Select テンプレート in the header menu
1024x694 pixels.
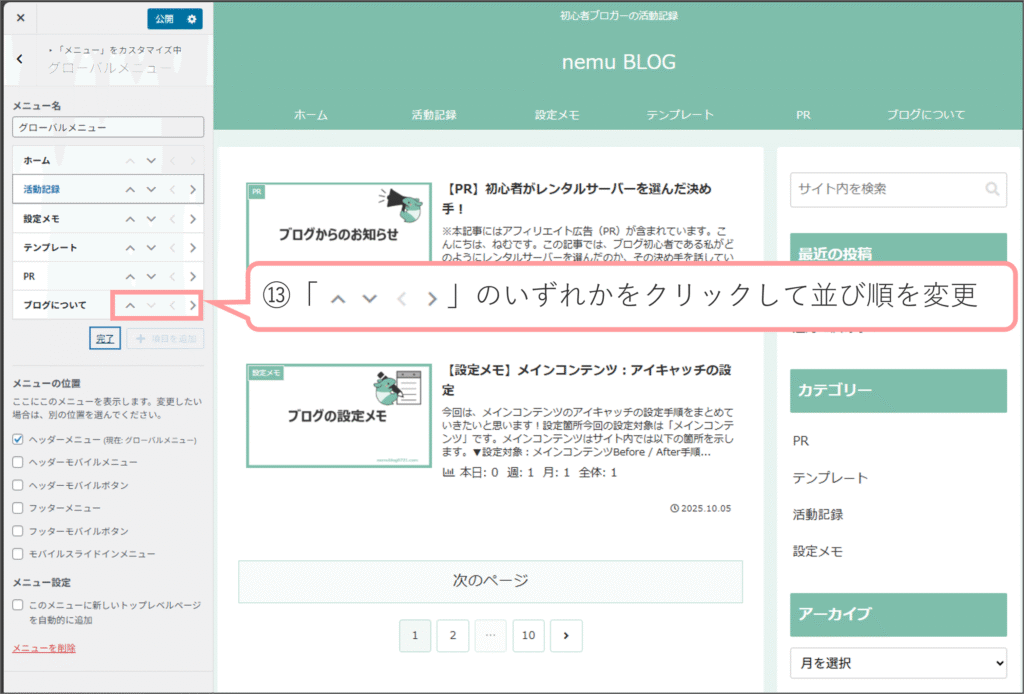coord(680,115)
